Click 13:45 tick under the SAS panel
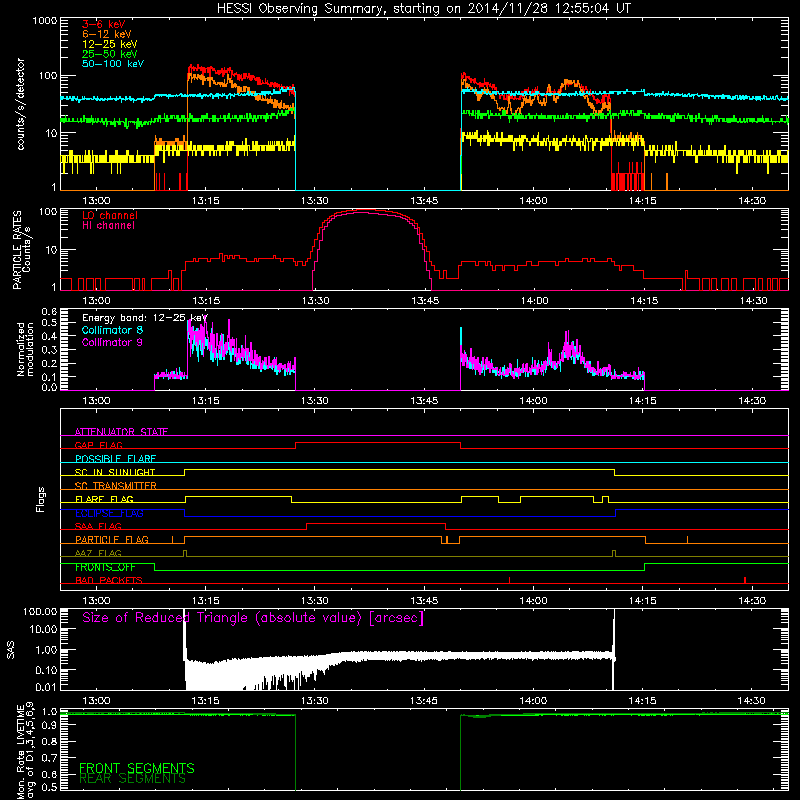Viewport: 800px width, 800px height. coord(423,701)
